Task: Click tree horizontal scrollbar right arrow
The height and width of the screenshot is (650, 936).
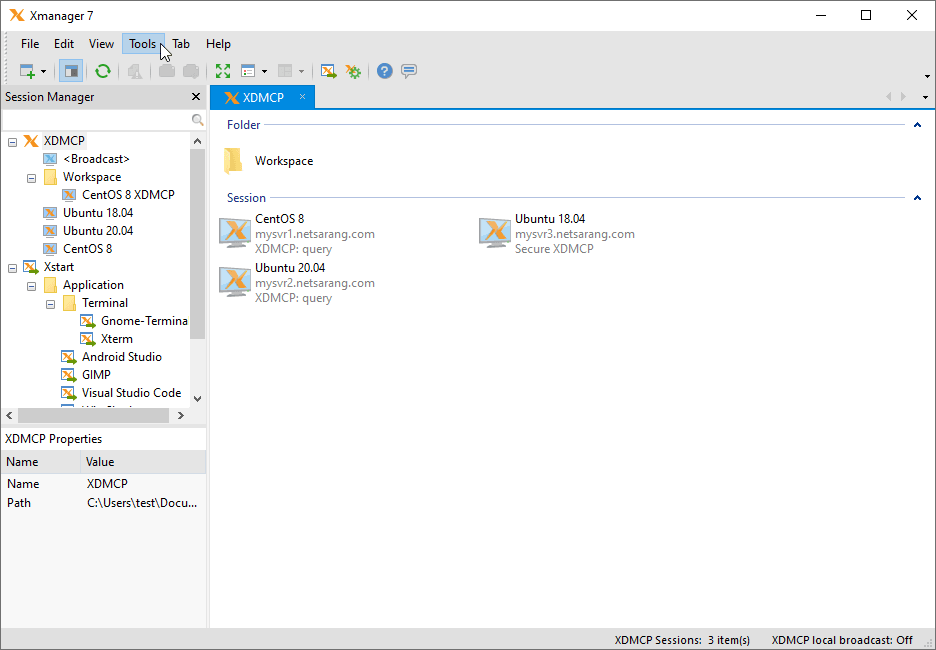Action: click(180, 415)
